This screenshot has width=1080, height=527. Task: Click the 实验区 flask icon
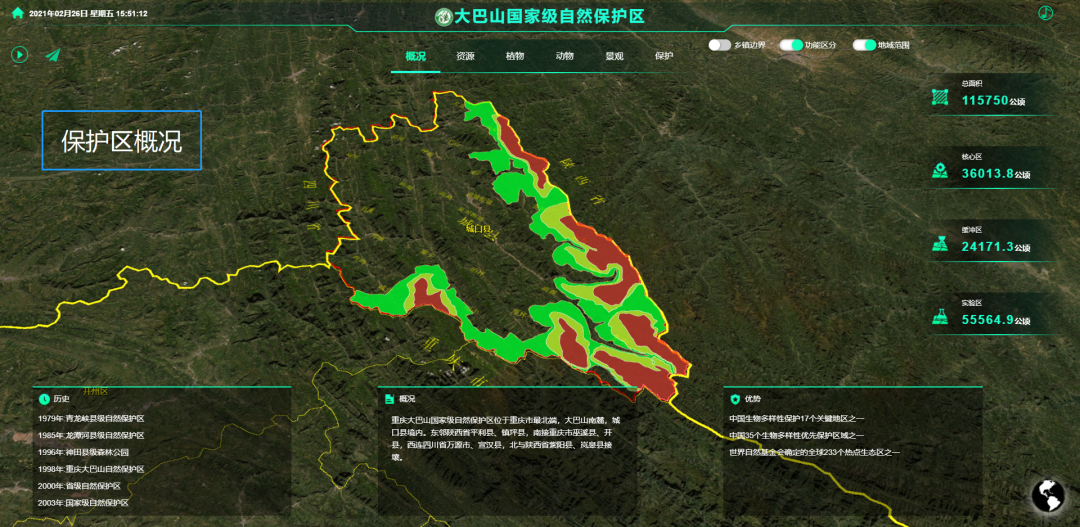[939, 317]
